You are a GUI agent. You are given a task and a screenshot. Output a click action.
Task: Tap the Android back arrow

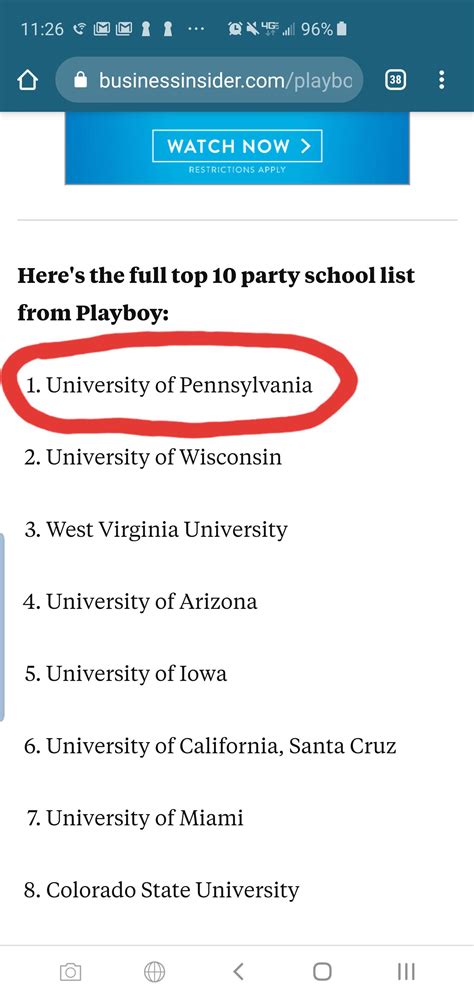click(x=238, y=971)
